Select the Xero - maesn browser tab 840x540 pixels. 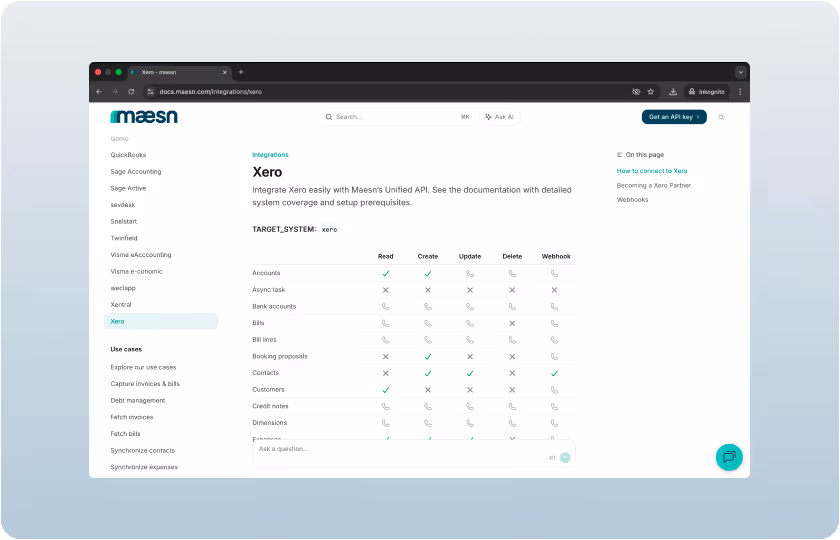[x=179, y=72]
